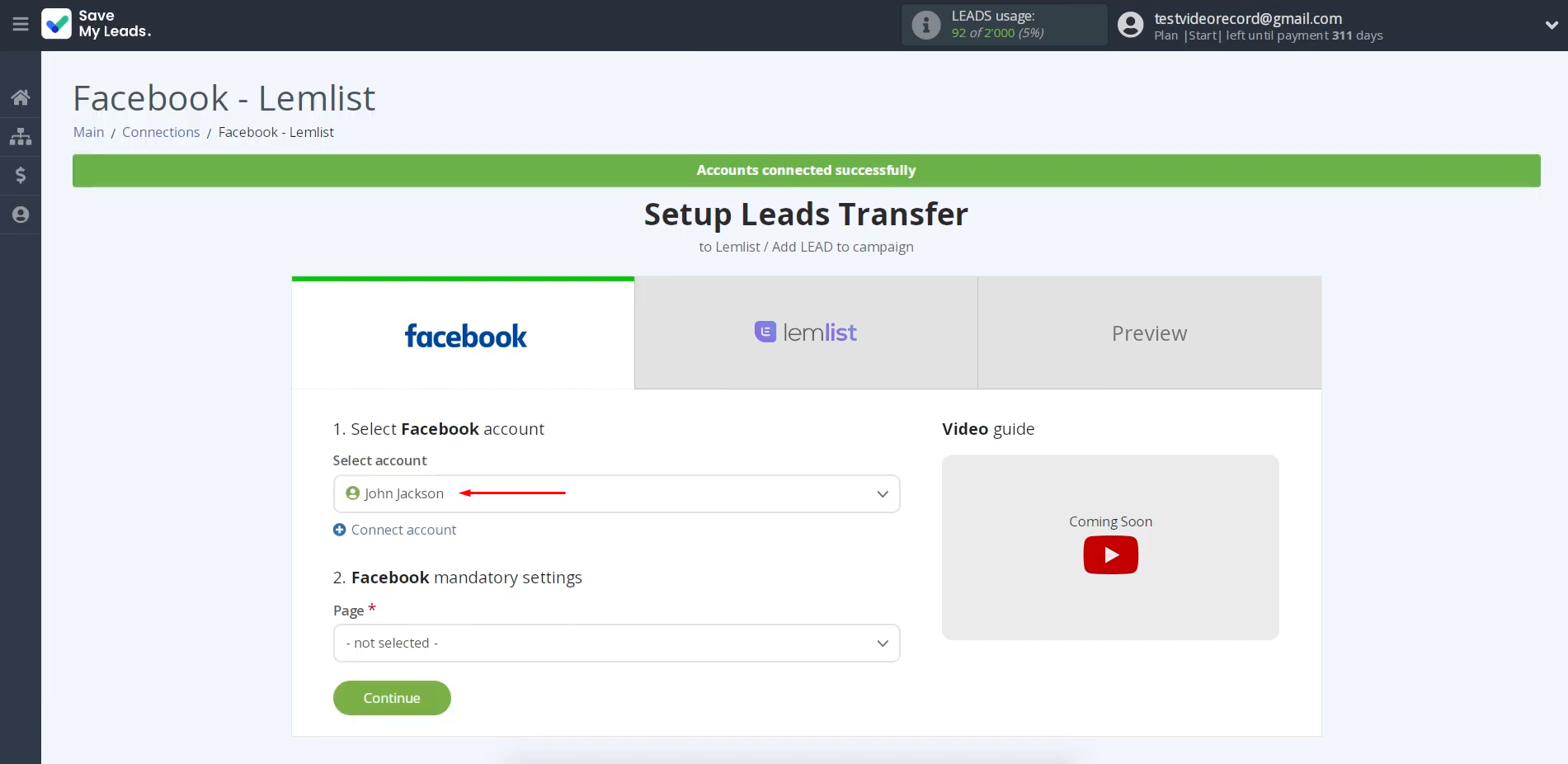The width and height of the screenshot is (1568, 764).
Task: Switch to the lemlist tab
Action: tap(806, 332)
